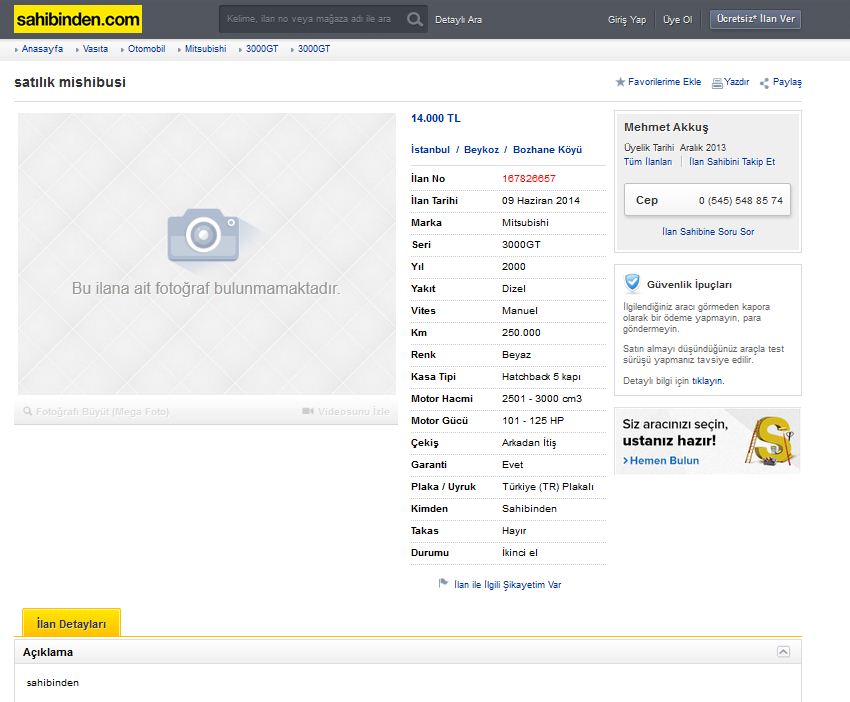The image size is (850, 702).
Task: Click Videosunu İzle video option
Action: pyautogui.click(x=346, y=411)
